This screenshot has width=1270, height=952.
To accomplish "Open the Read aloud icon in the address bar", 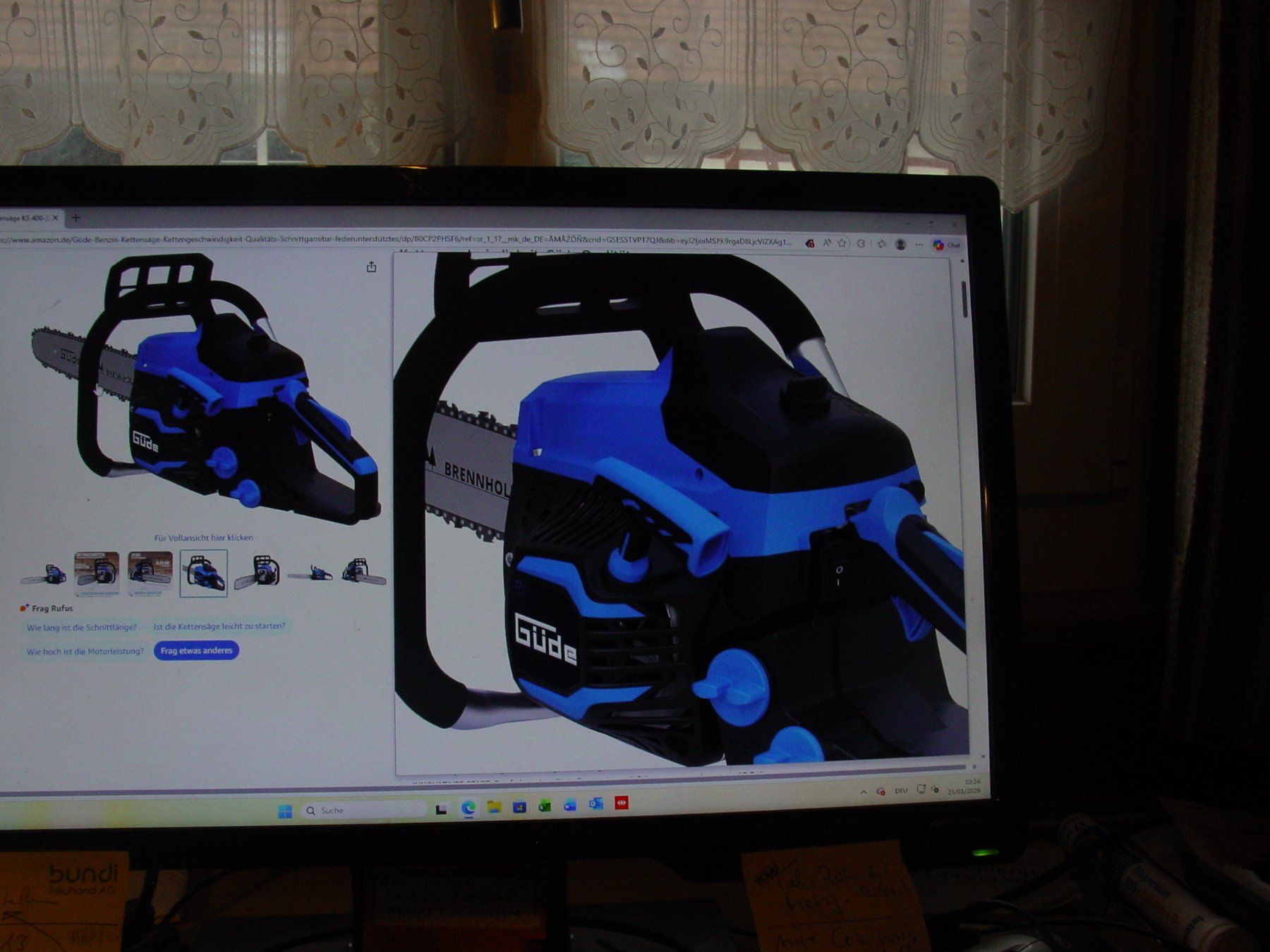I will click(826, 243).
